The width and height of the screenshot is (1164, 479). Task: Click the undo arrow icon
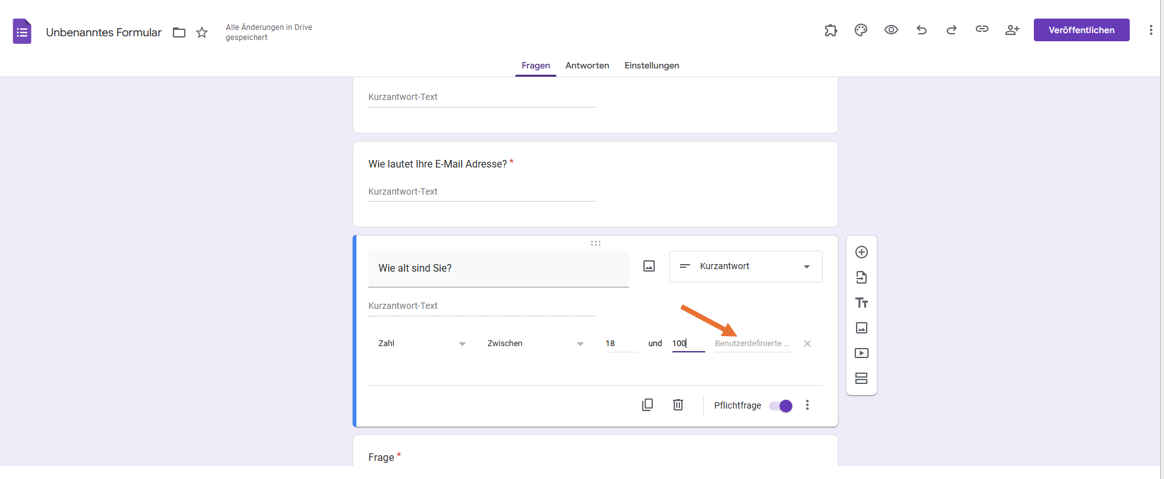tap(921, 30)
